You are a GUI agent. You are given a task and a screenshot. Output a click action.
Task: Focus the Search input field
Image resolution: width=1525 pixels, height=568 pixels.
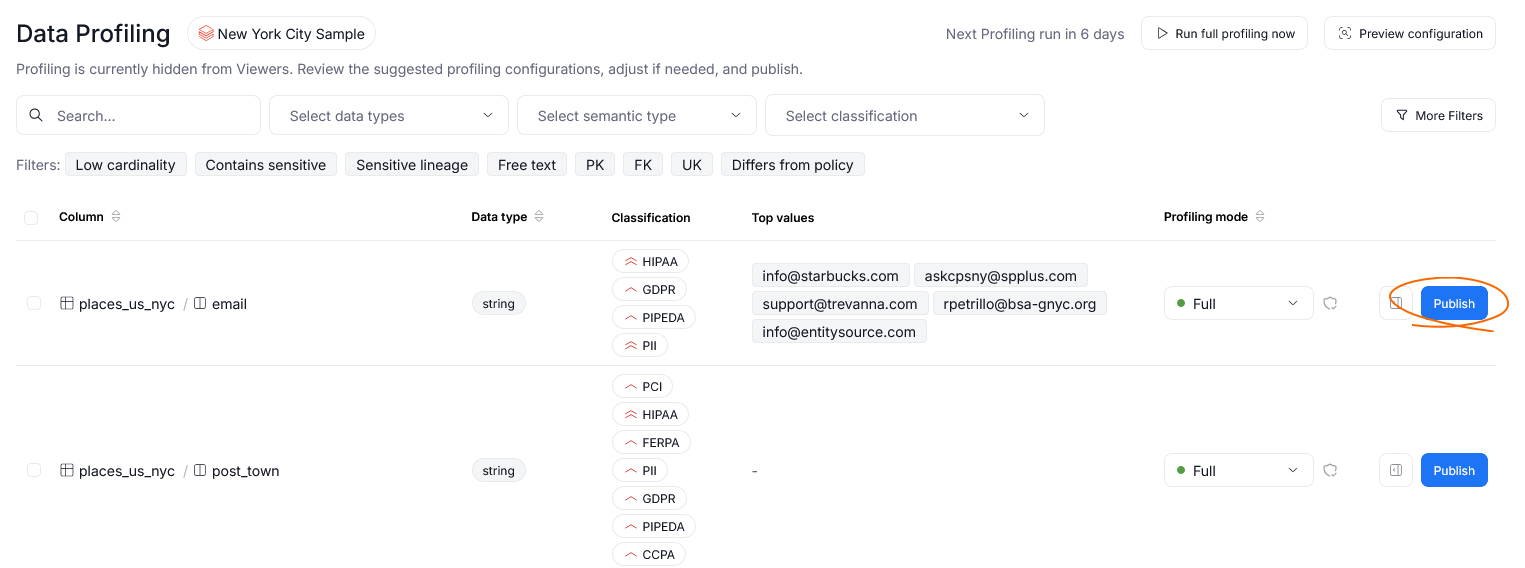click(138, 115)
